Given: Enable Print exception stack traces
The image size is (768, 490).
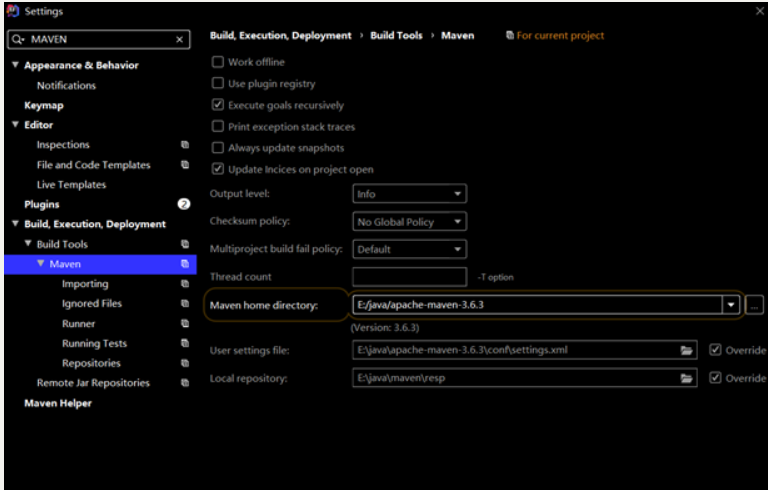Looking at the screenshot, I should 217,126.
